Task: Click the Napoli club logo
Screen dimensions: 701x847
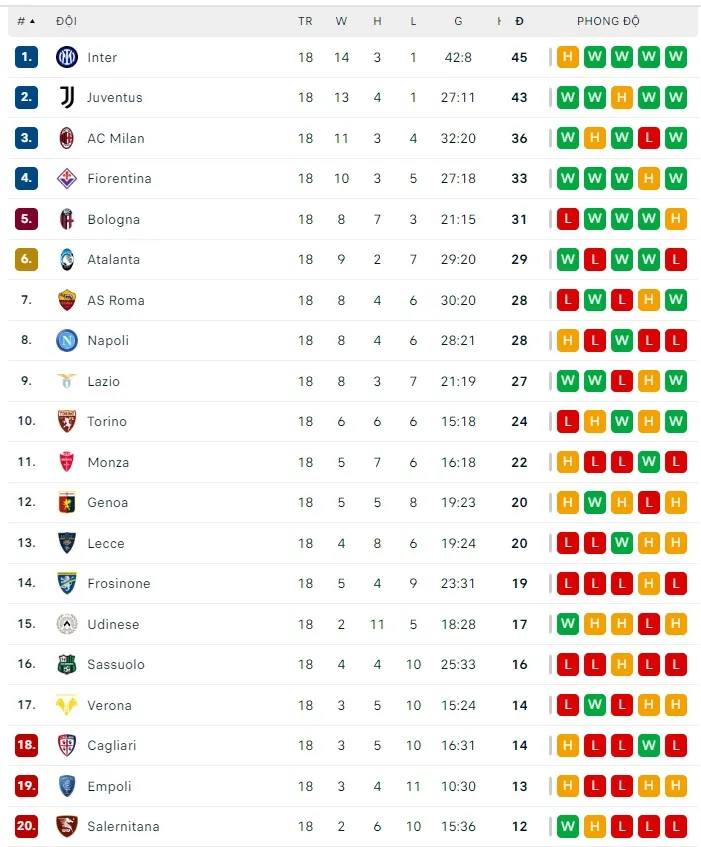Action: coord(67,340)
